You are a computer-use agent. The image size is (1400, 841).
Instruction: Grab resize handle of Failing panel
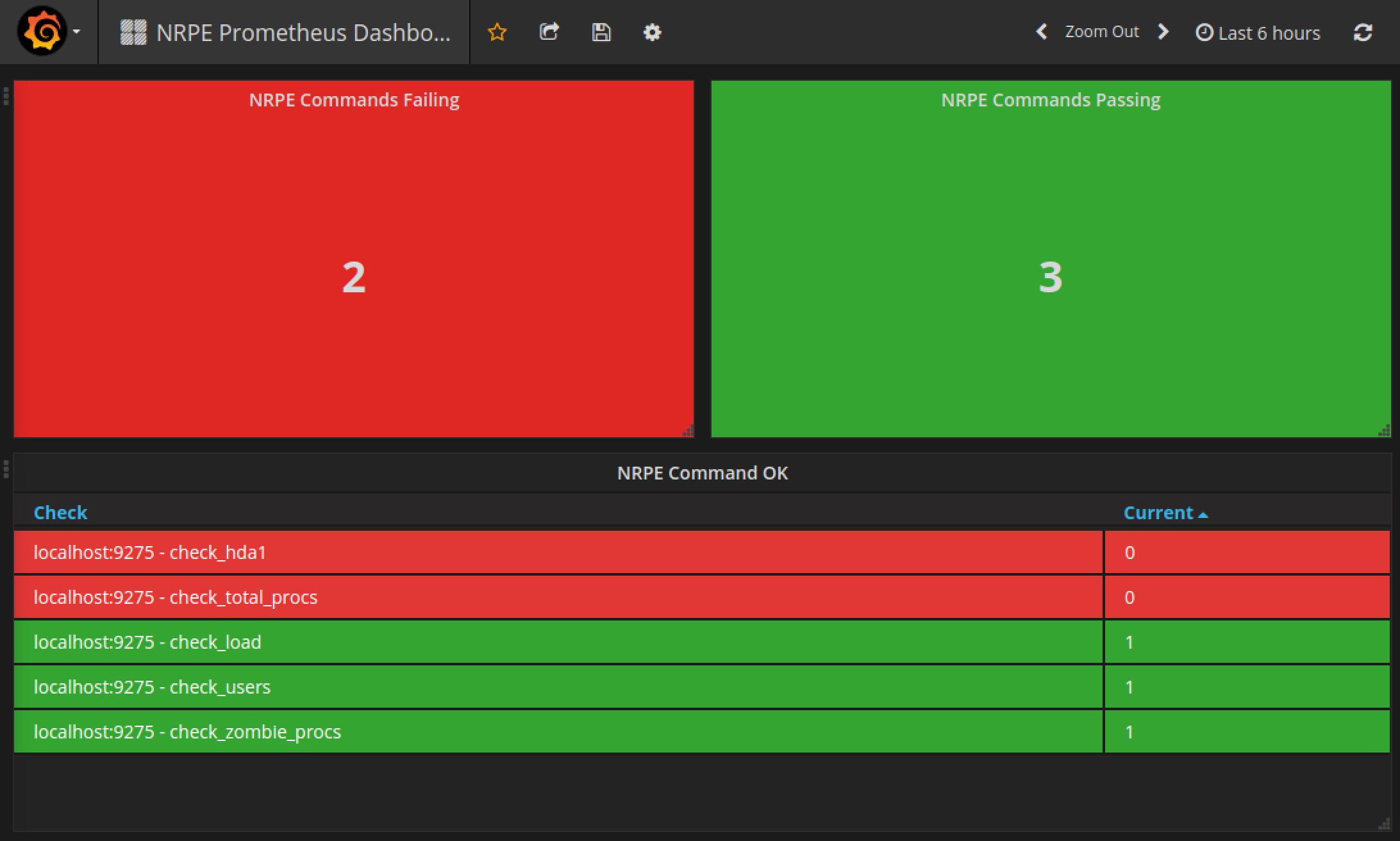688,431
